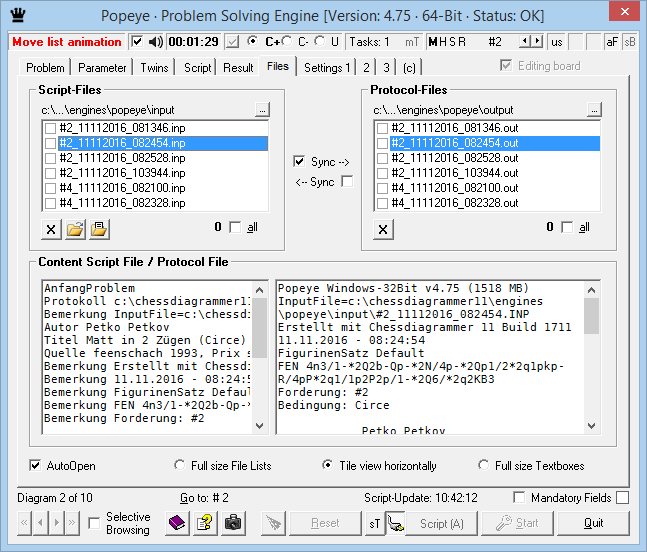Click the sB toolbar button
Viewport: 647px width, 552px height.
pos(630,42)
